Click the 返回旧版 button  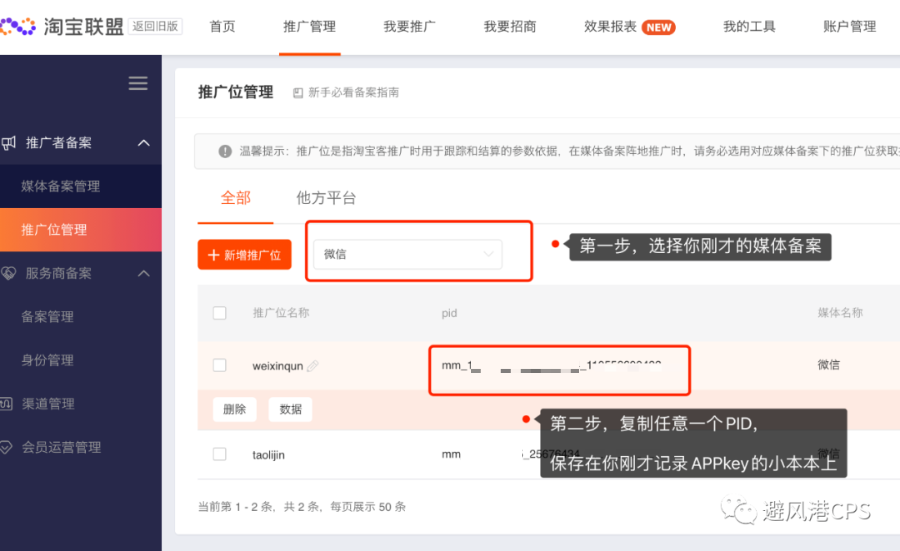155,26
